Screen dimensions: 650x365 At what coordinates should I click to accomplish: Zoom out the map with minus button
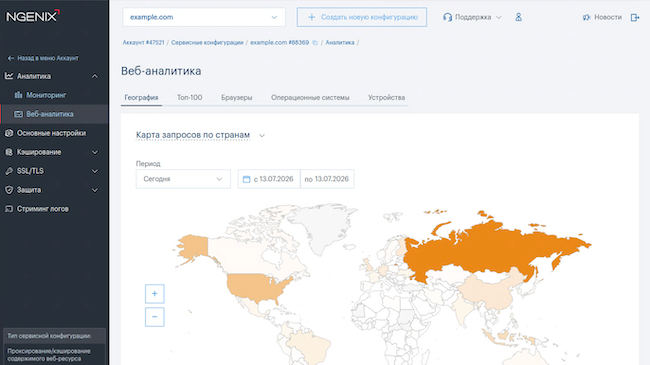[155, 317]
